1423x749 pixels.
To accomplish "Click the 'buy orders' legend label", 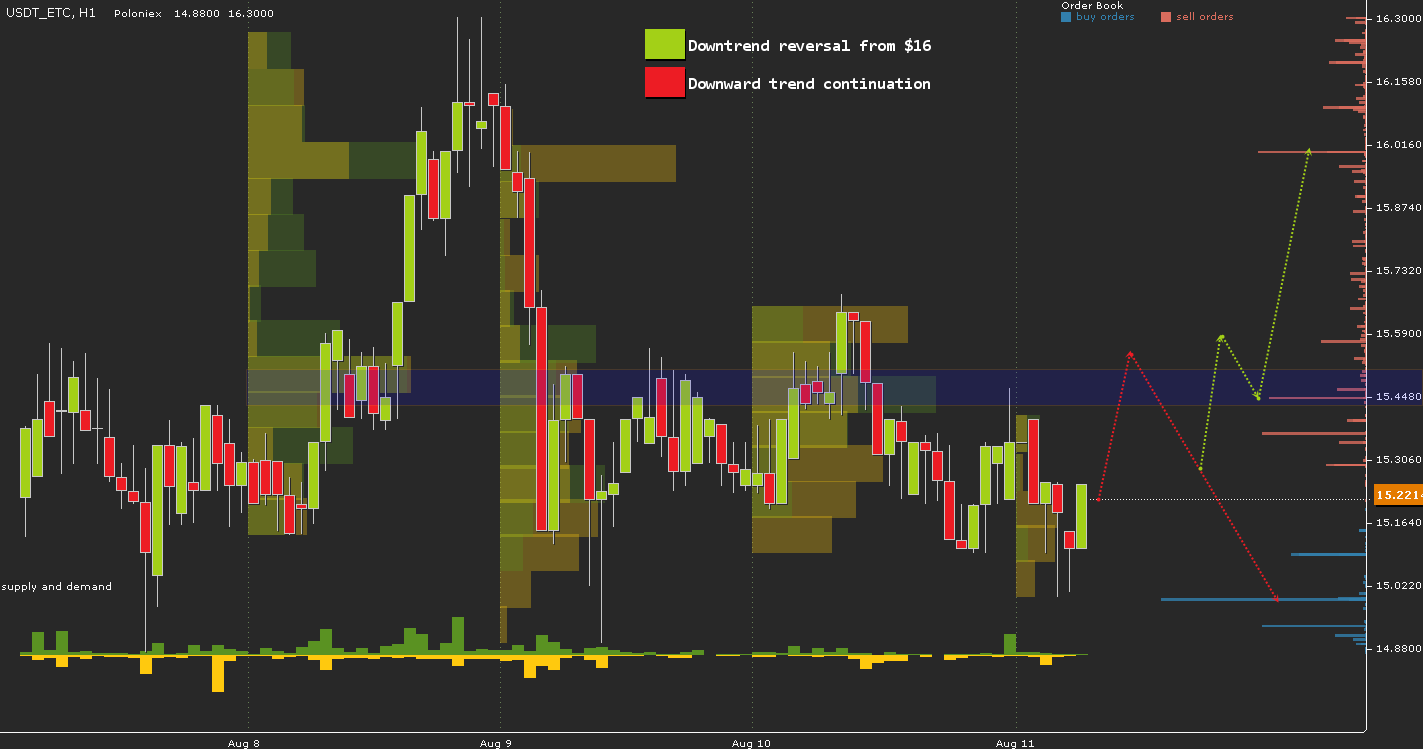I will point(1105,17).
